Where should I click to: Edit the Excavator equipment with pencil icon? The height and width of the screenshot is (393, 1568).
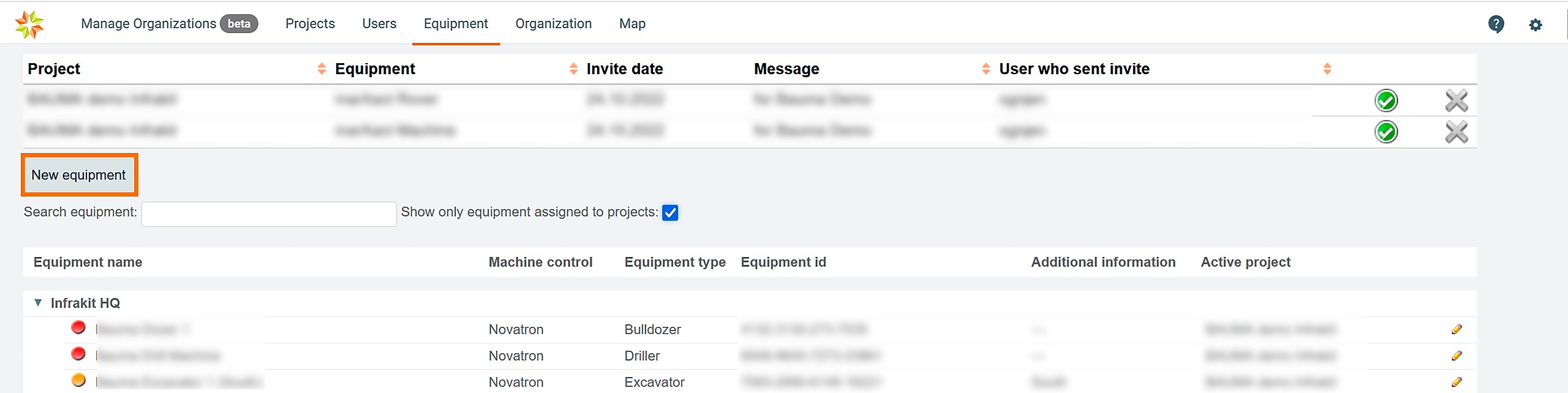pos(1457,382)
